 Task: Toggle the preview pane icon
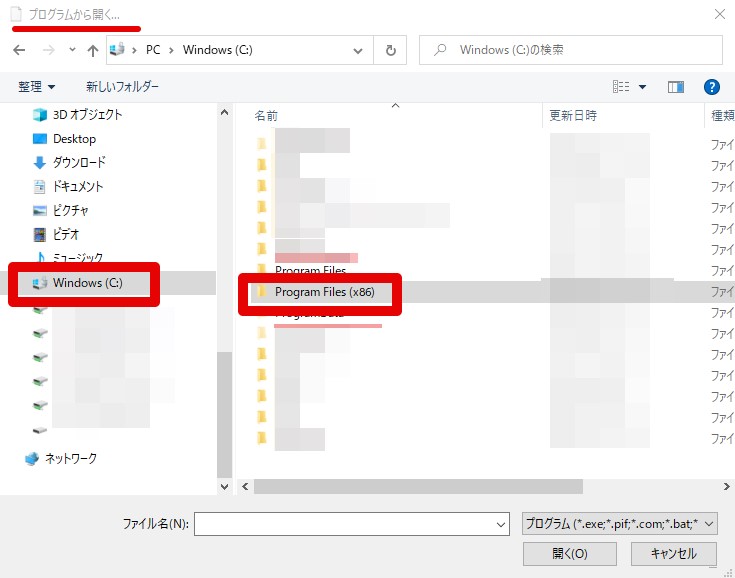[x=675, y=87]
